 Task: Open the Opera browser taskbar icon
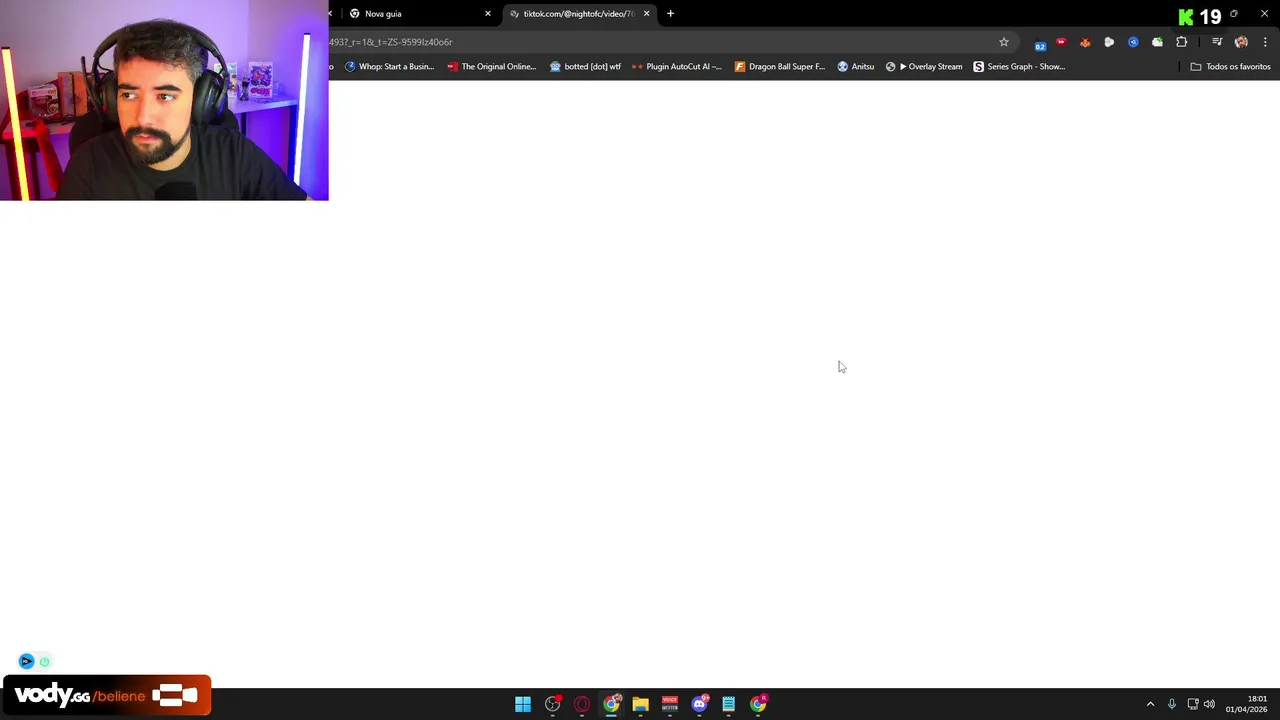pyautogui.click(x=582, y=704)
